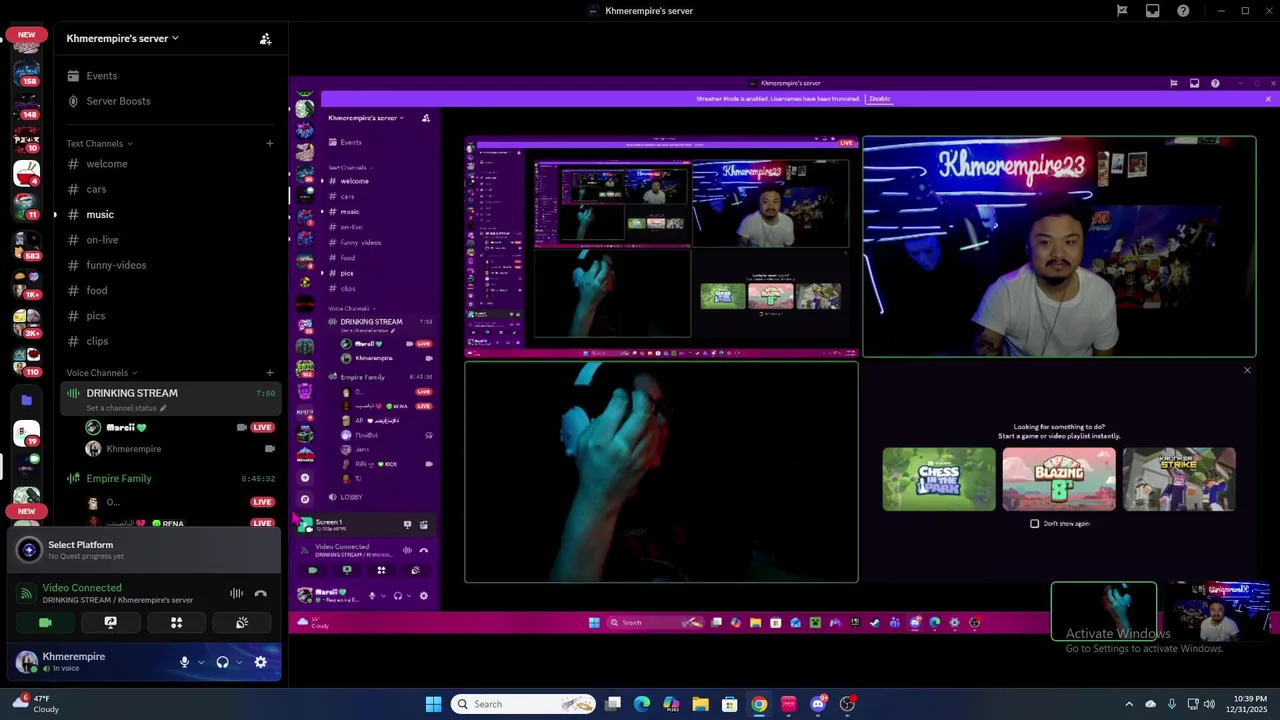Open the server folder icon in server list
This screenshot has width=1280, height=720.
pyautogui.click(x=27, y=400)
